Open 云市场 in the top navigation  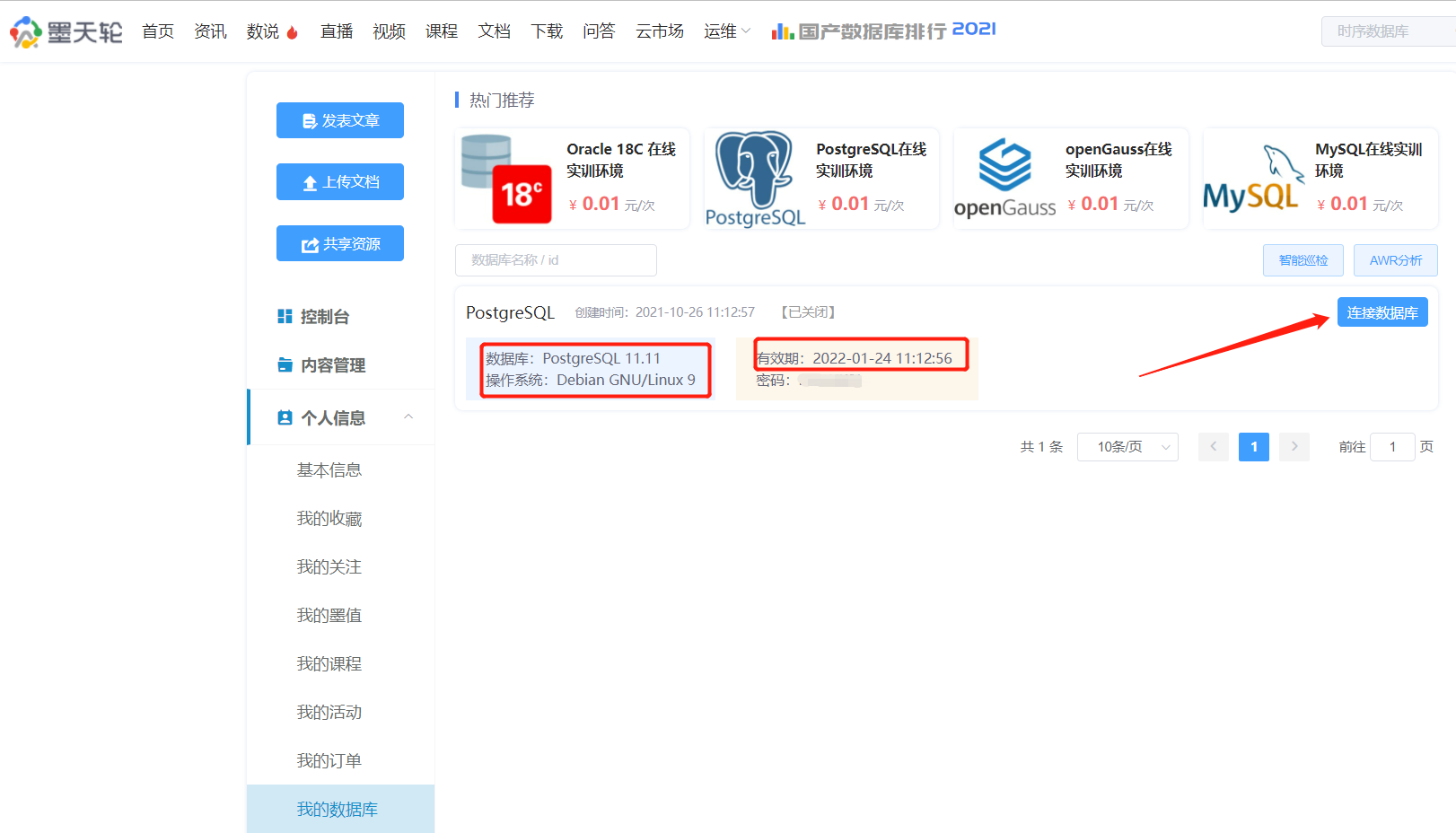pos(660,31)
